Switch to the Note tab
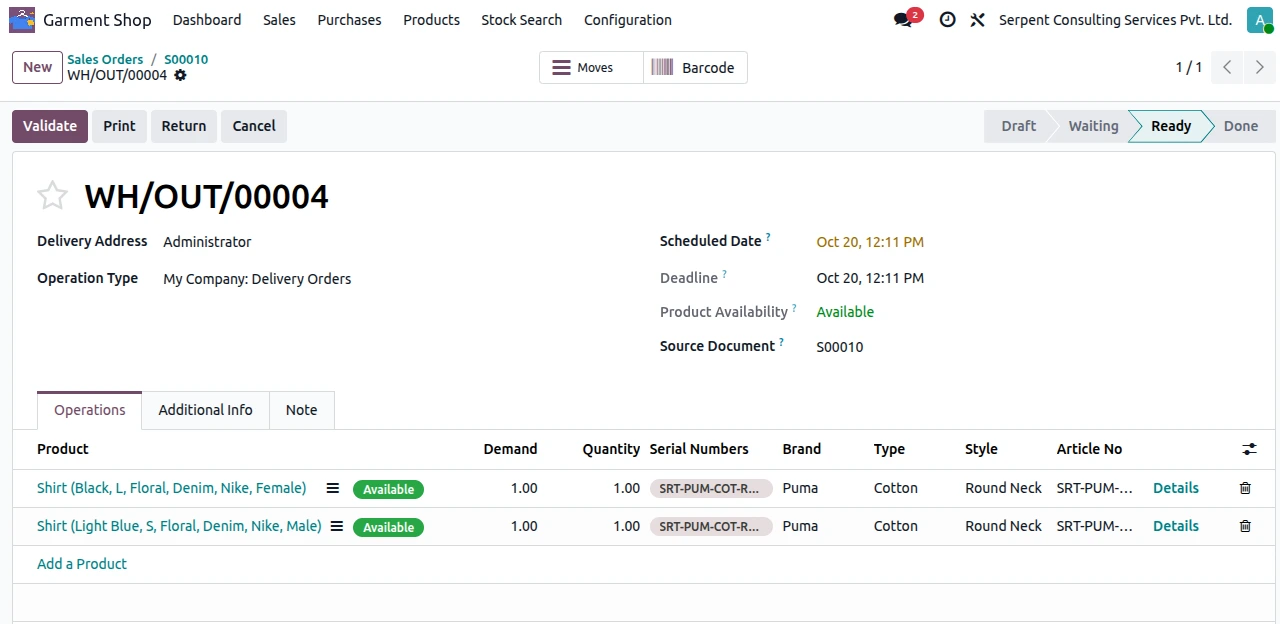Viewport: 1280px width, 624px height. [x=302, y=410]
